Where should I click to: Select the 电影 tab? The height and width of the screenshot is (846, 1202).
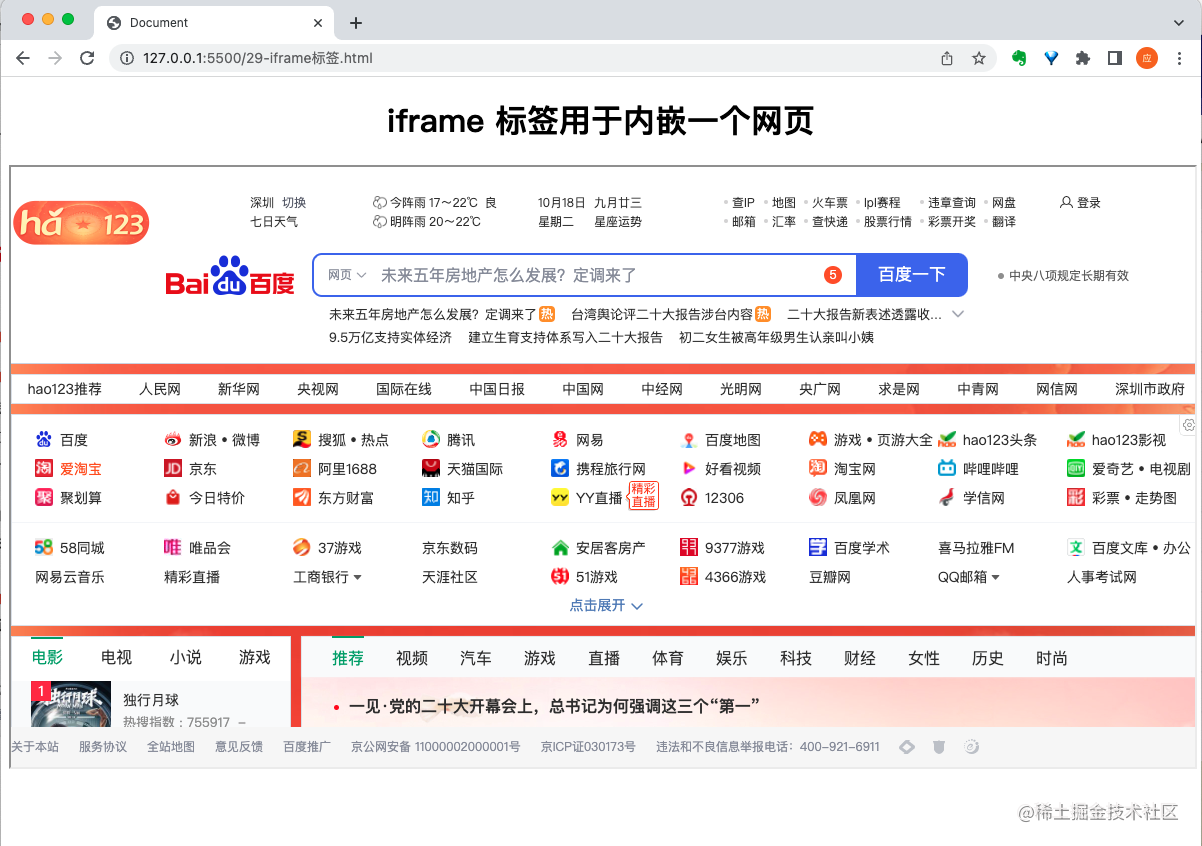47,657
